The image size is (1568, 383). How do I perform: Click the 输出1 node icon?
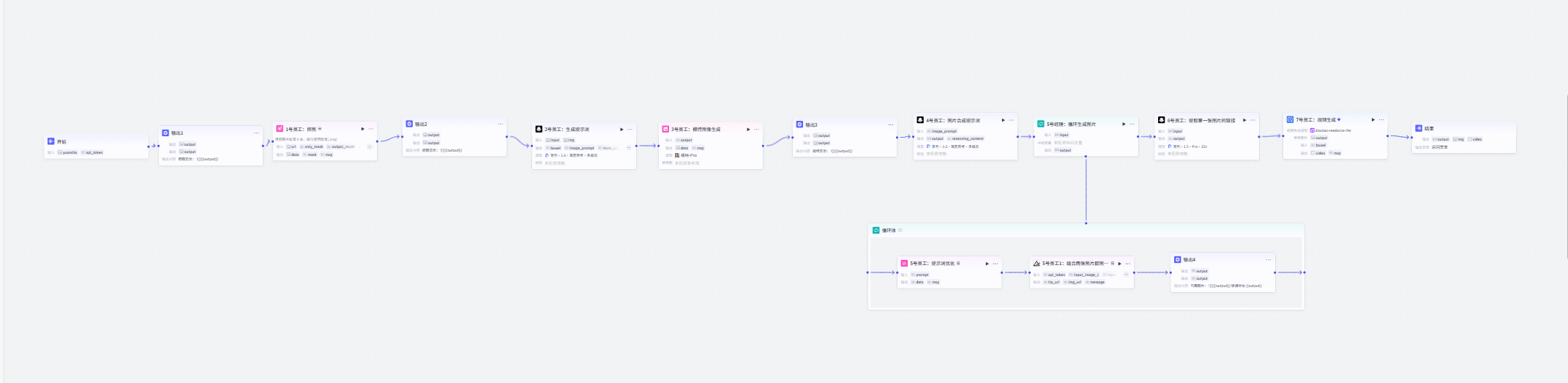tap(165, 133)
